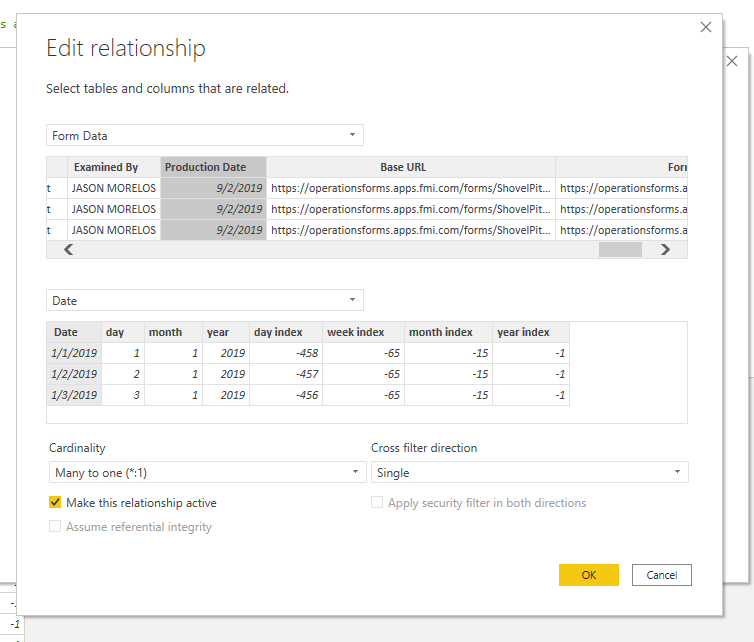This screenshot has height=642, width=754.
Task: Expand the Cardinality Many to one dropdown
Action: point(208,472)
